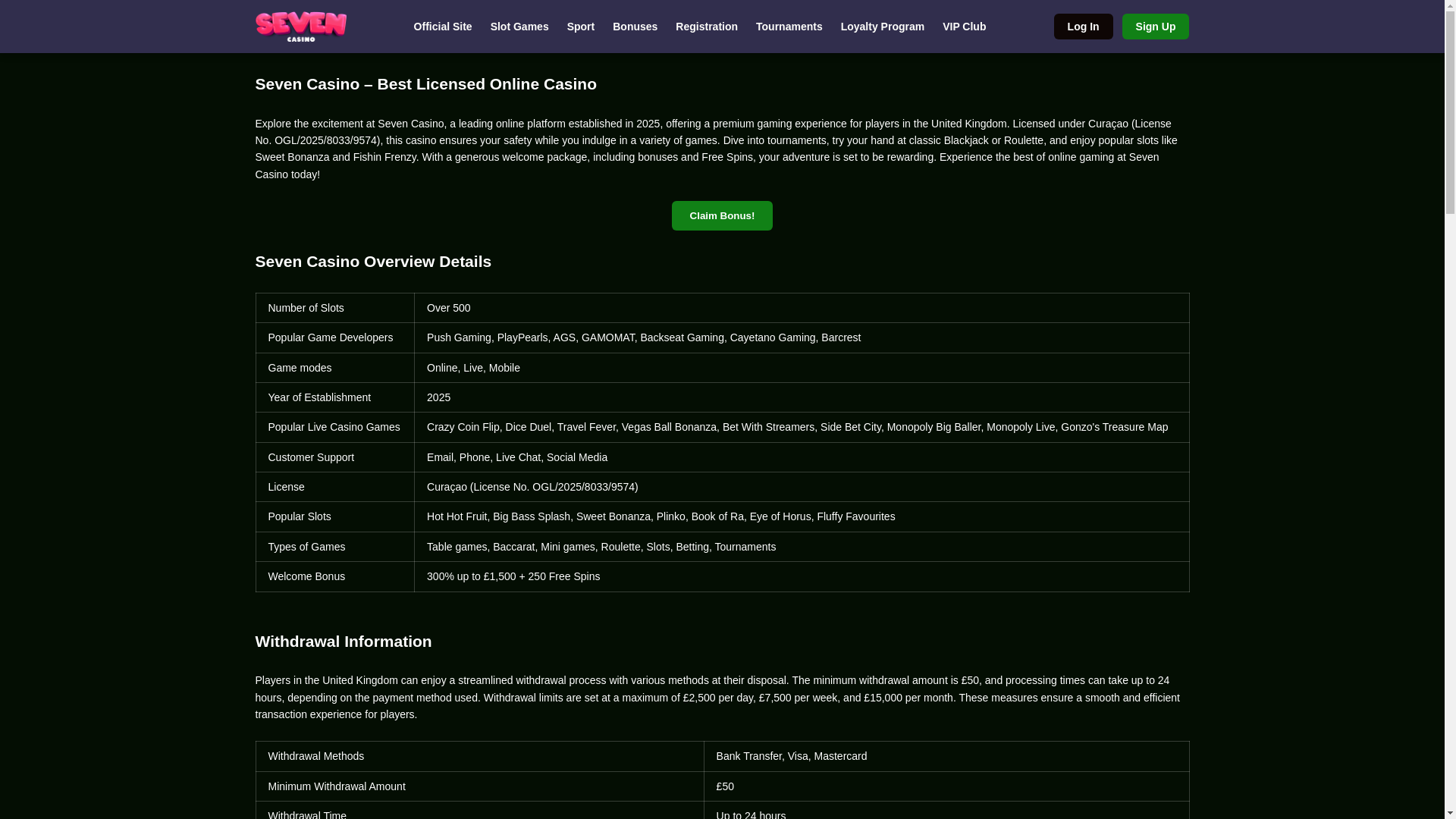This screenshot has width=1456, height=819.
Task: Click the 'License' label cell
Action: (x=335, y=487)
